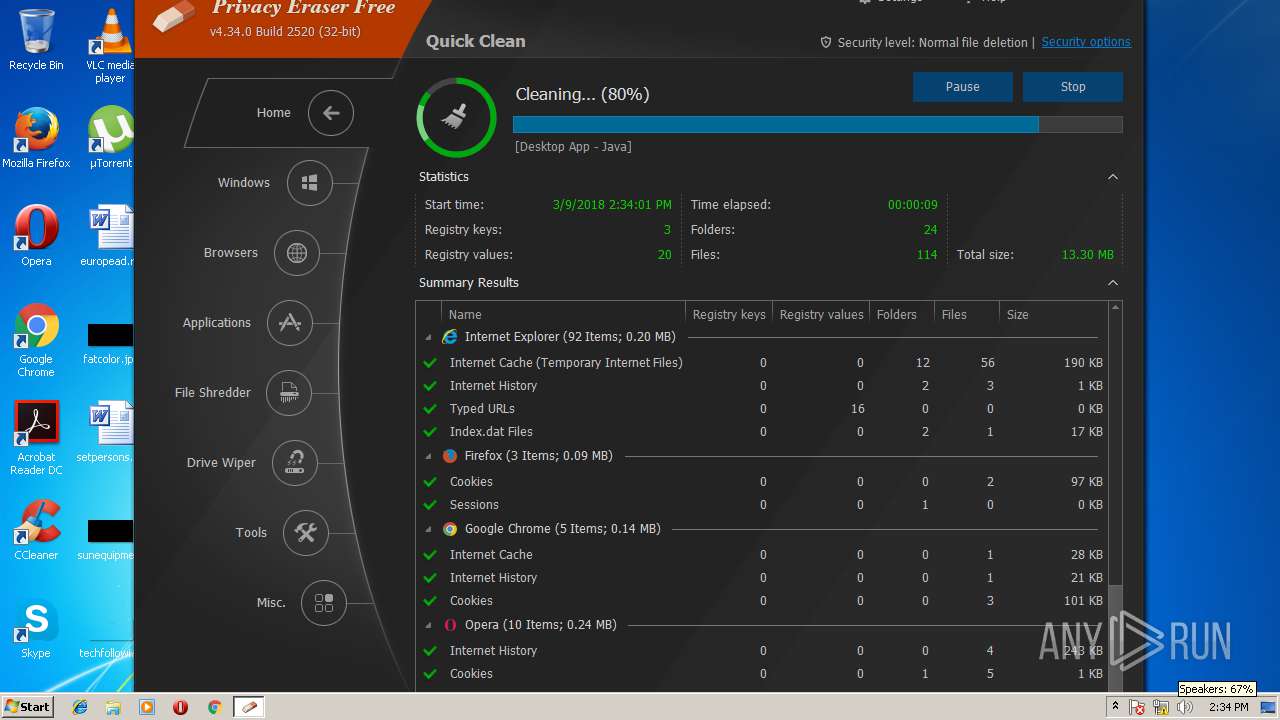Image resolution: width=1280 pixels, height=720 pixels.
Task: Select Tools in the sidebar
Action: tap(251, 533)
